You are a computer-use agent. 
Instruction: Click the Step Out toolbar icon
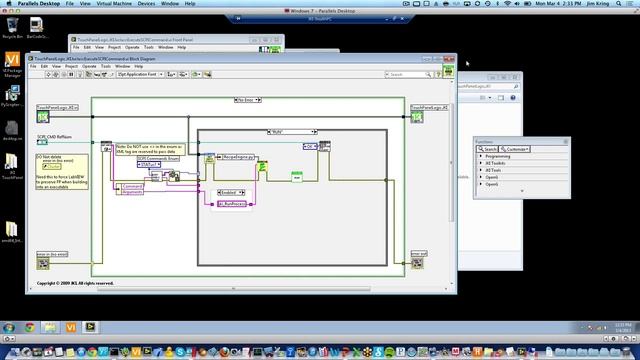pos(111,74)
